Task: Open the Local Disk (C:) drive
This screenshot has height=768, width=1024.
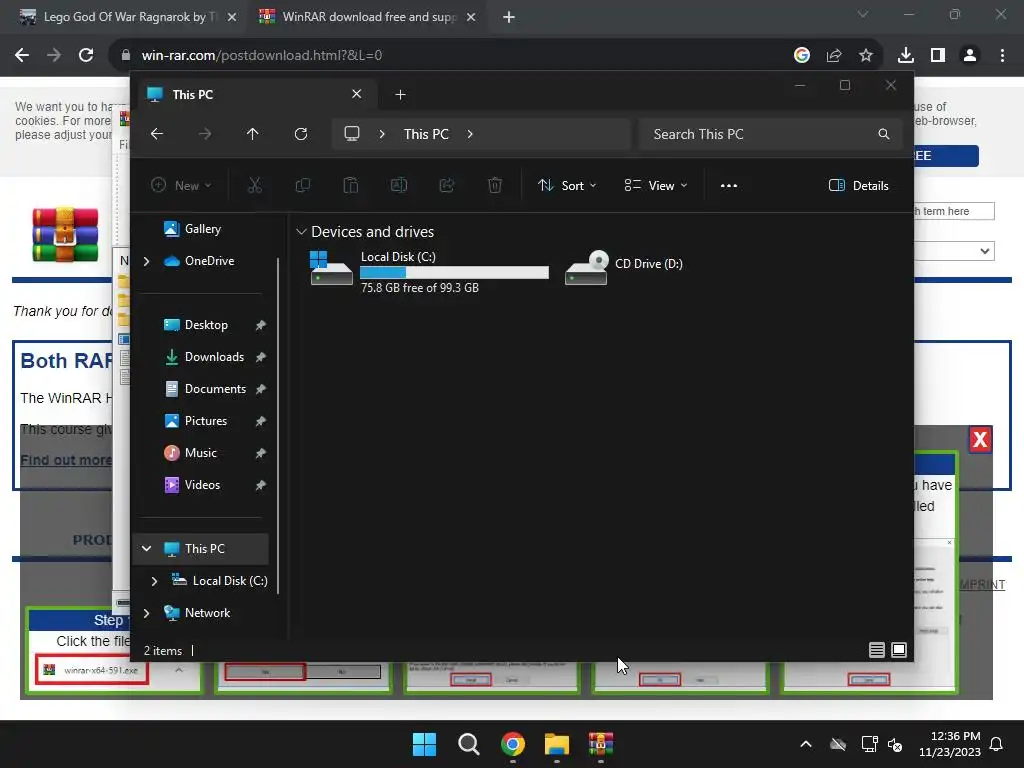Action: click(x=429, y=270)
